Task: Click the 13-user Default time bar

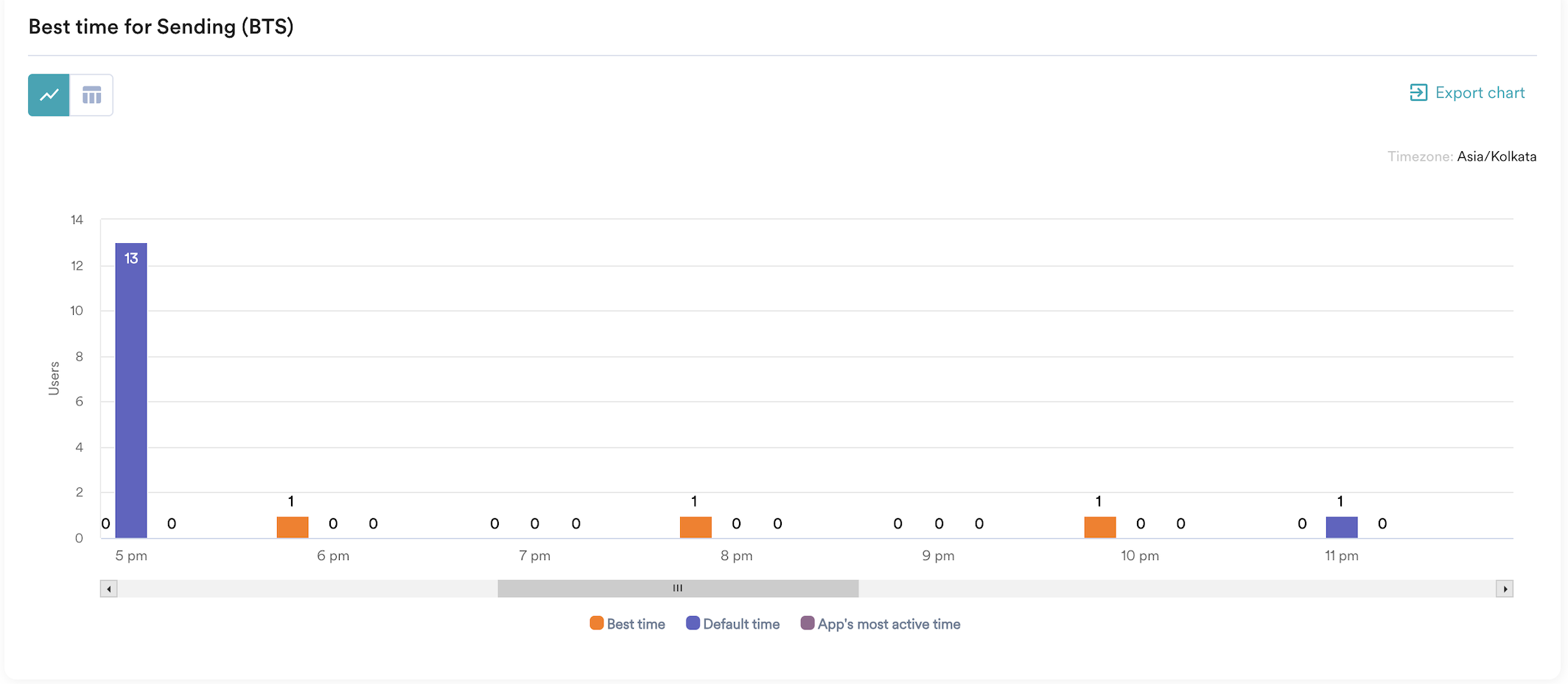Action: click(131, 391)
